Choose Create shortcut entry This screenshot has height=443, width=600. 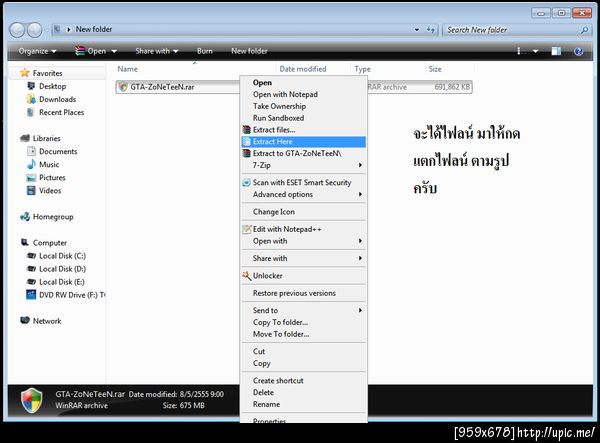click(303, 381)
